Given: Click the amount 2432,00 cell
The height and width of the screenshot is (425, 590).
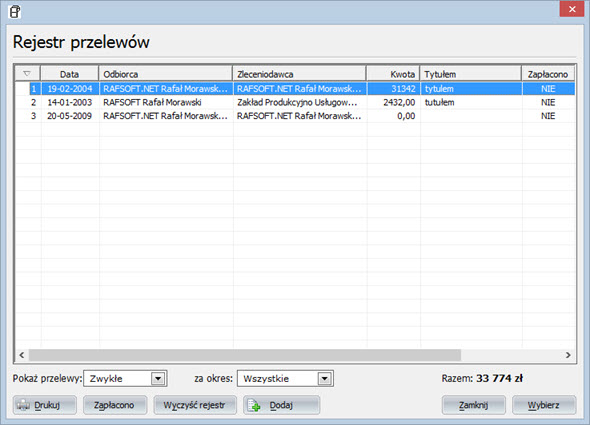Looking at the screenshot, I should [x=394, y=102].
